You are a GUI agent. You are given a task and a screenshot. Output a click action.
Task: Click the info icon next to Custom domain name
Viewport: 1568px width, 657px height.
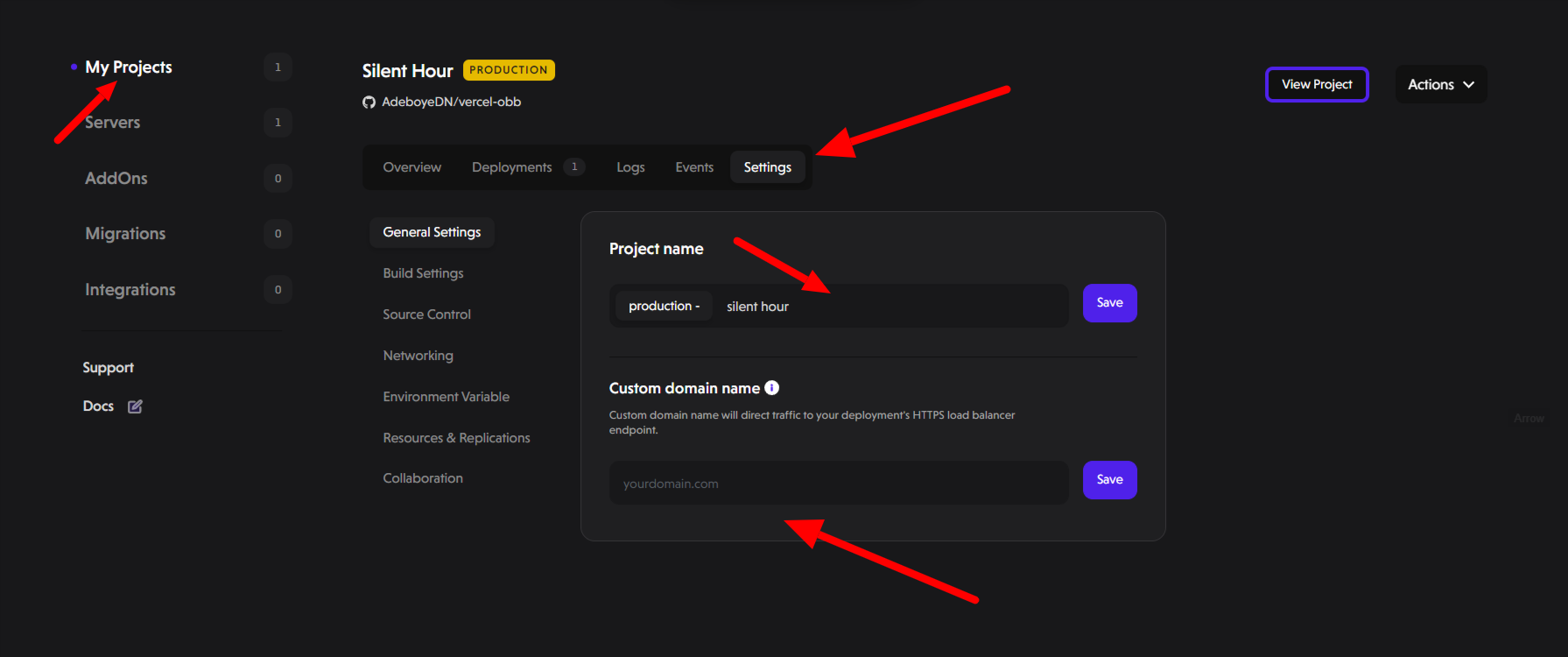pos(771,388)
